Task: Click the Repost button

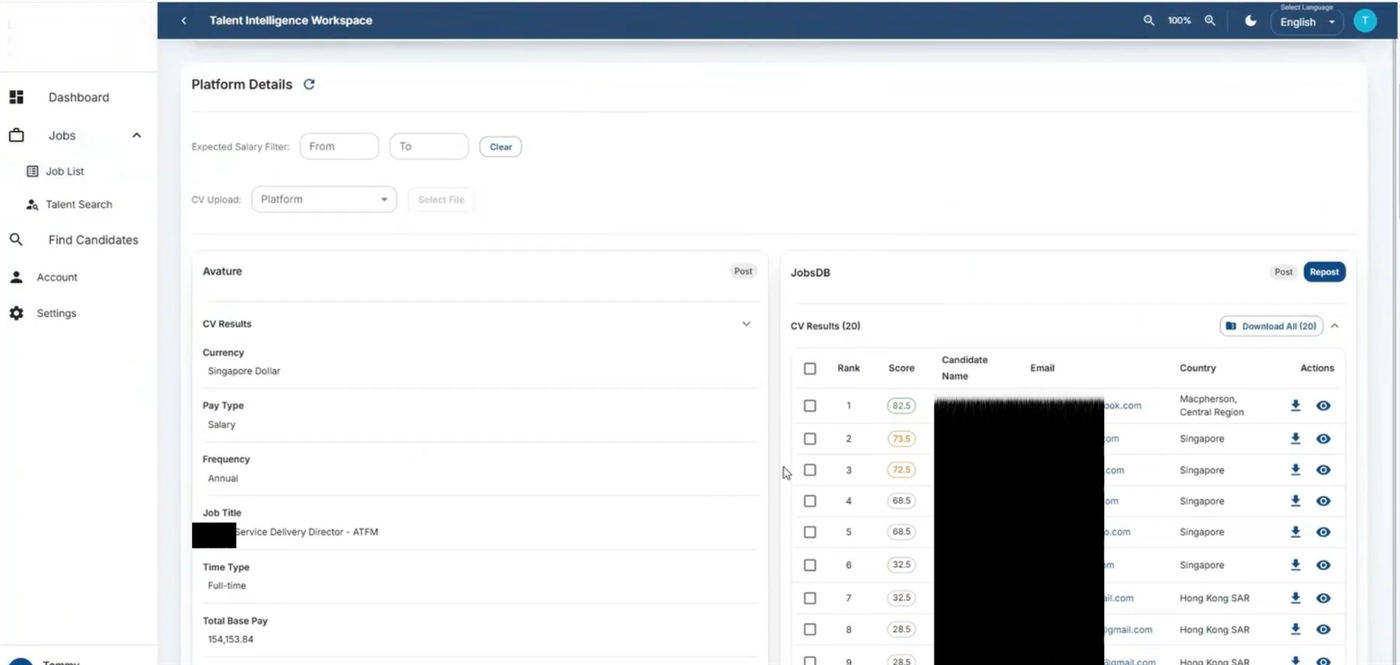Action: [x=1324, y=272]
